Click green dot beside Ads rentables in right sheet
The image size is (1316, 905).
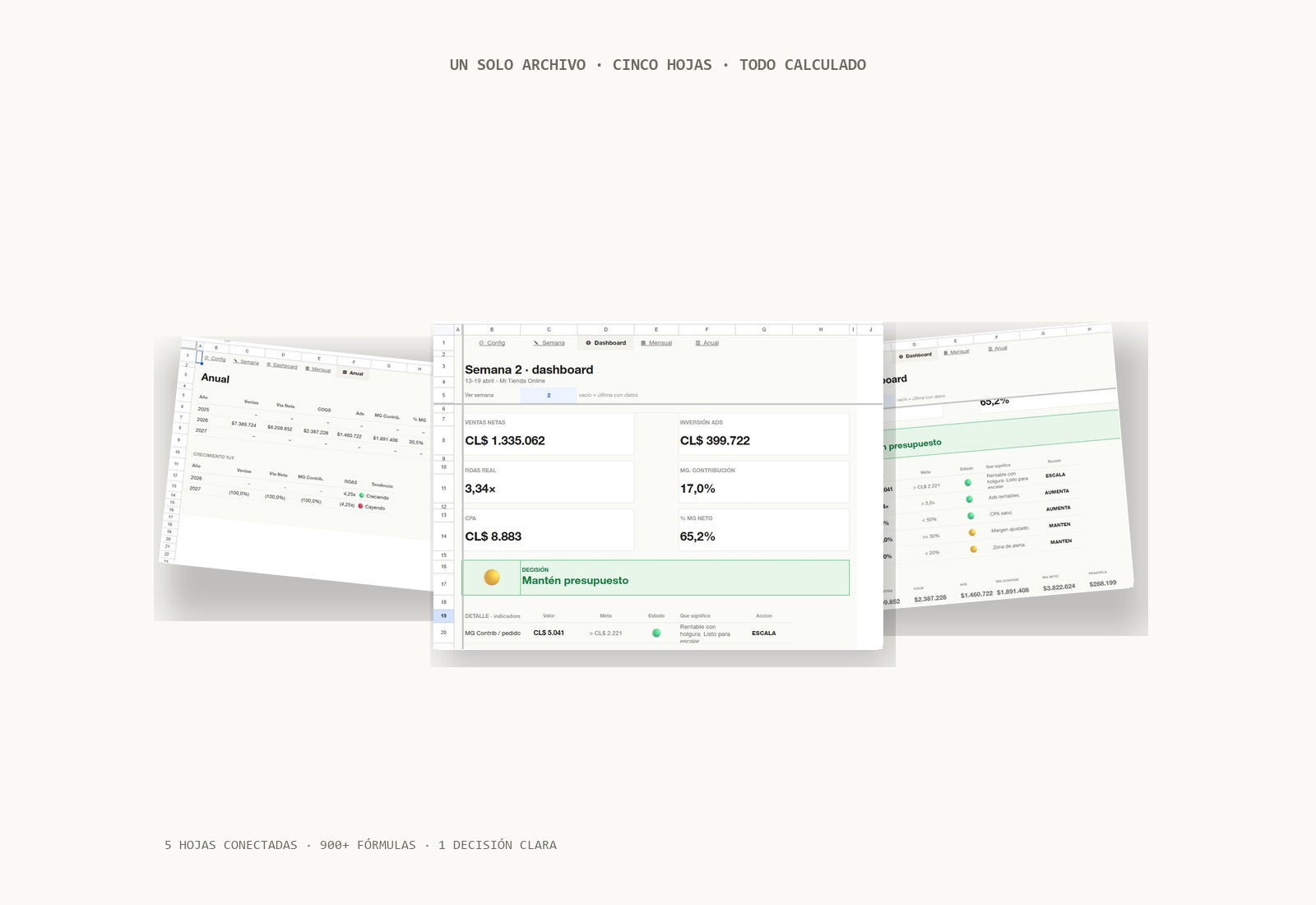pos(969,499)
